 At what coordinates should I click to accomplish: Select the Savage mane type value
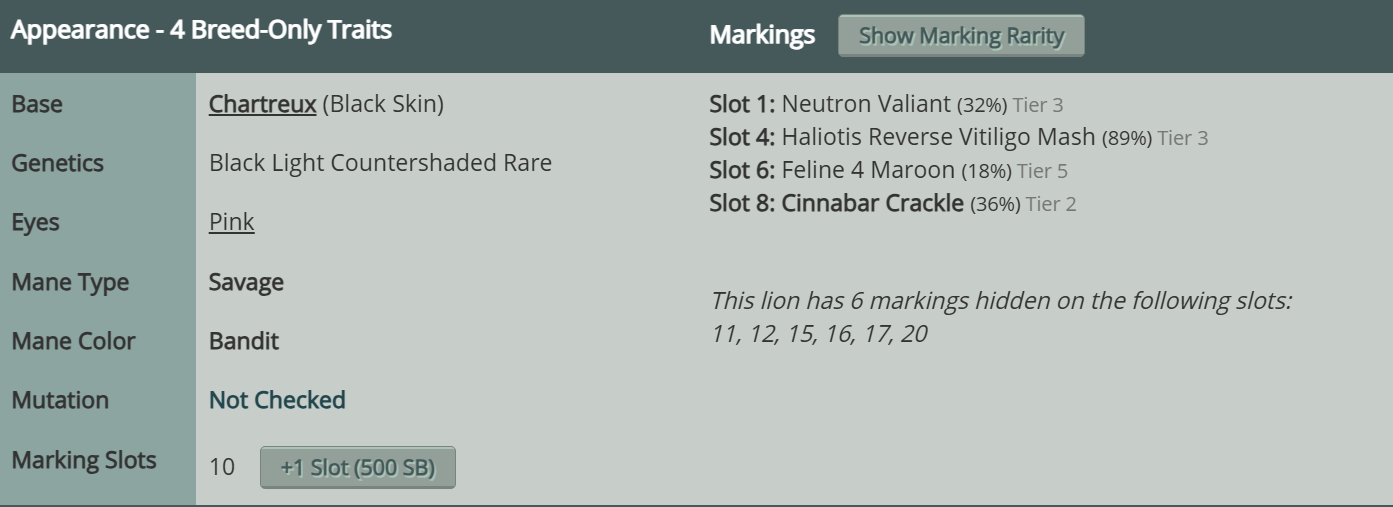(x=246, y=282)
